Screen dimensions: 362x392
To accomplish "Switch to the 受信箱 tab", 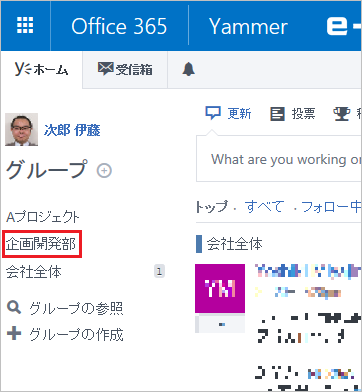I will (x=125, y=69).
